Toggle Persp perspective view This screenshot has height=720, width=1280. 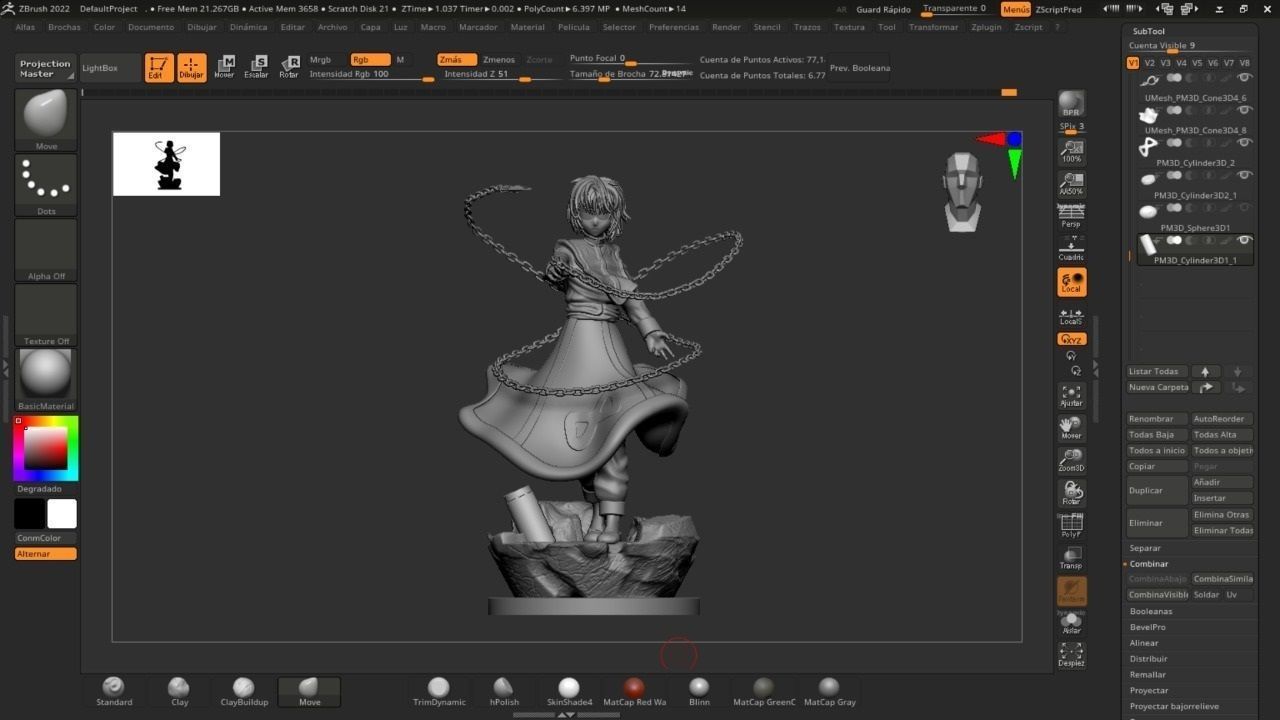(1071, 216)
